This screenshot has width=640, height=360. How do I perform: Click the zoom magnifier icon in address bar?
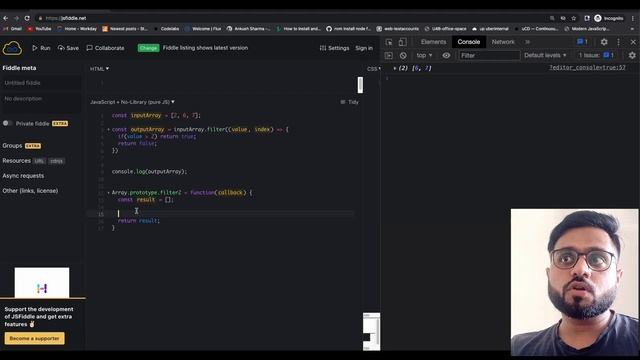552,18
